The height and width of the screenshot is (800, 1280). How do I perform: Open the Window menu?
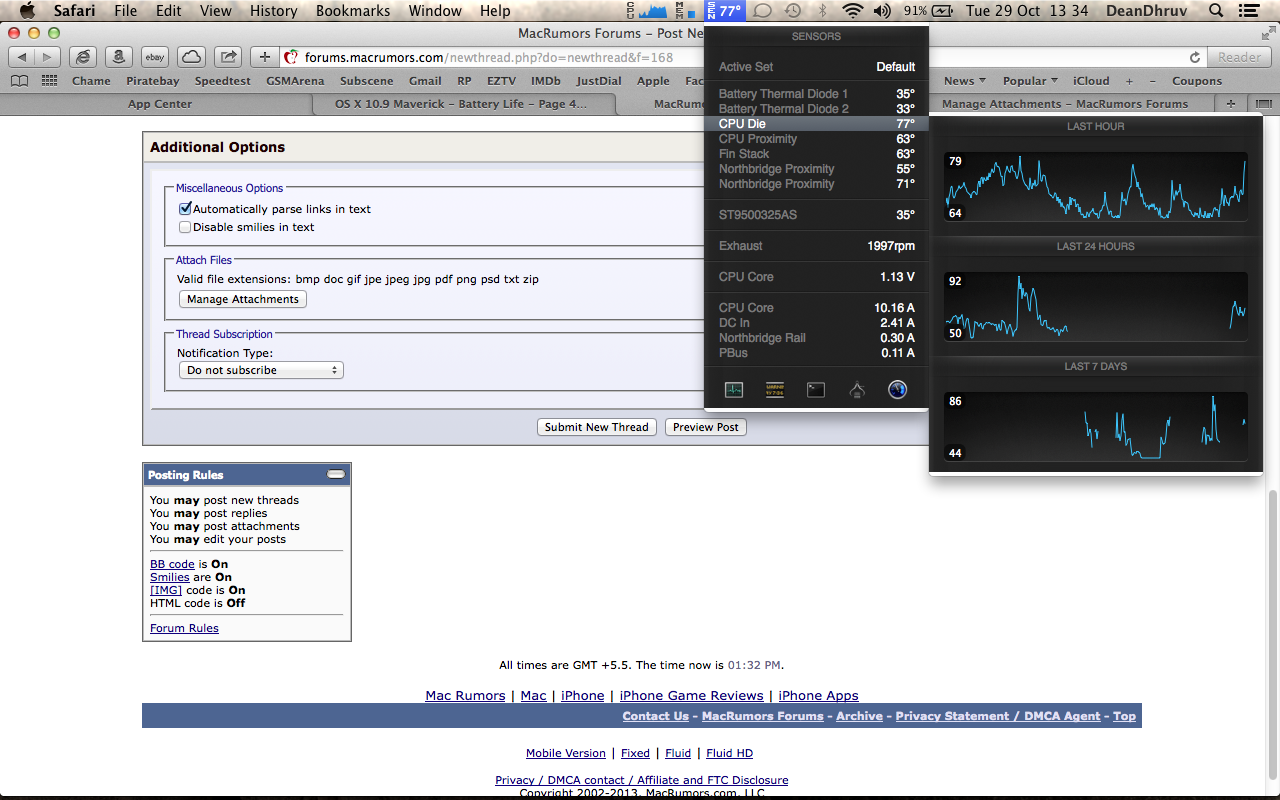click(435, 10)
